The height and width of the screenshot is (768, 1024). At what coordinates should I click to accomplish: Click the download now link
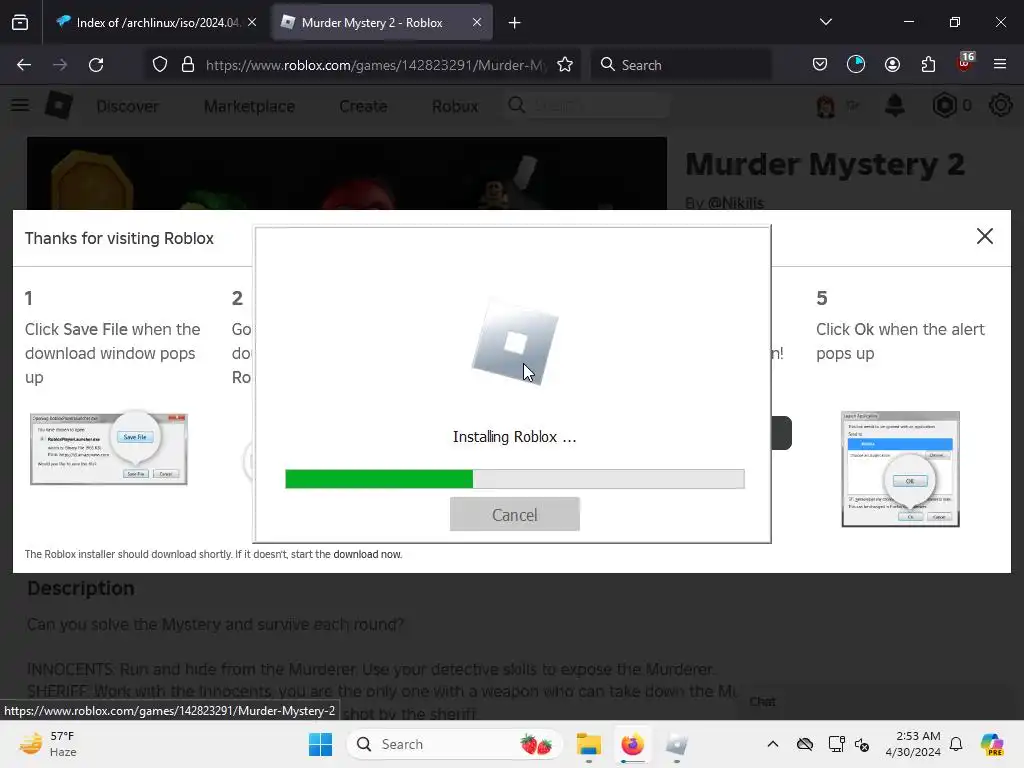tap(367, 554)
